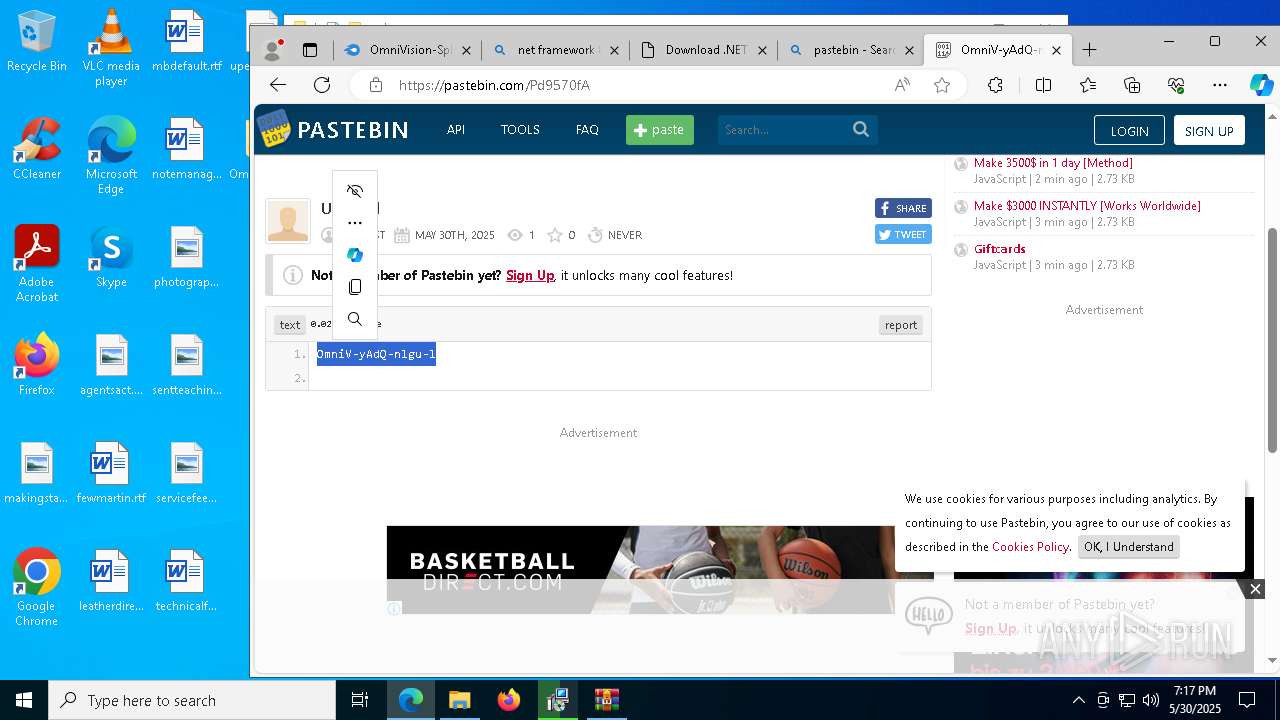Screen dimensions: 1280x720
Task: Click Pastebin LOGIN button
Action: point(1129,131)
